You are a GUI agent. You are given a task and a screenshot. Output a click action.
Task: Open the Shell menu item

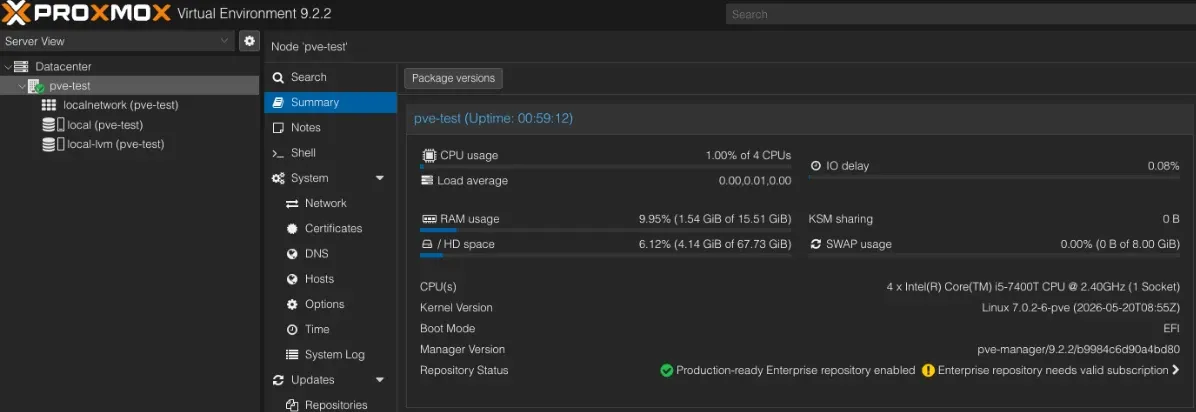[330, 153]
